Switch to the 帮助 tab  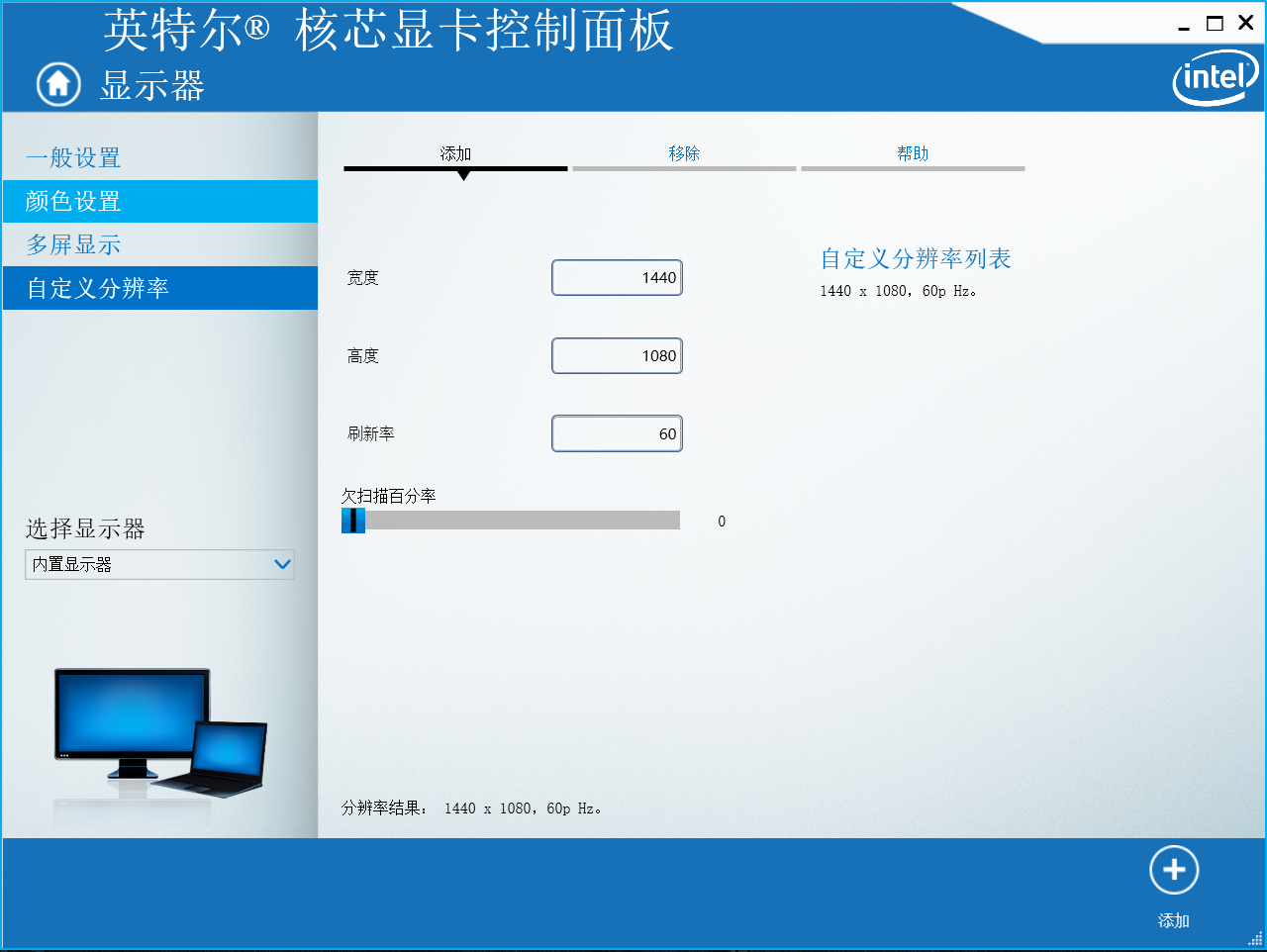[913, 154]
